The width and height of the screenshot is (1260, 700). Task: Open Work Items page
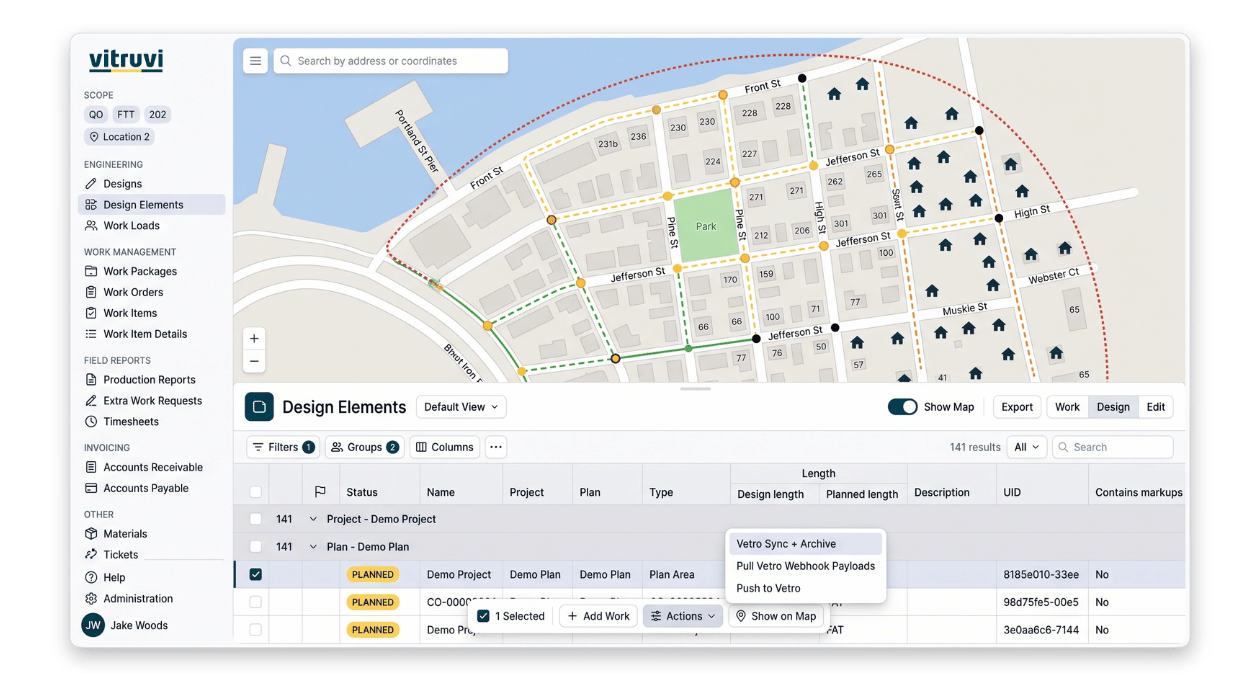130,313
